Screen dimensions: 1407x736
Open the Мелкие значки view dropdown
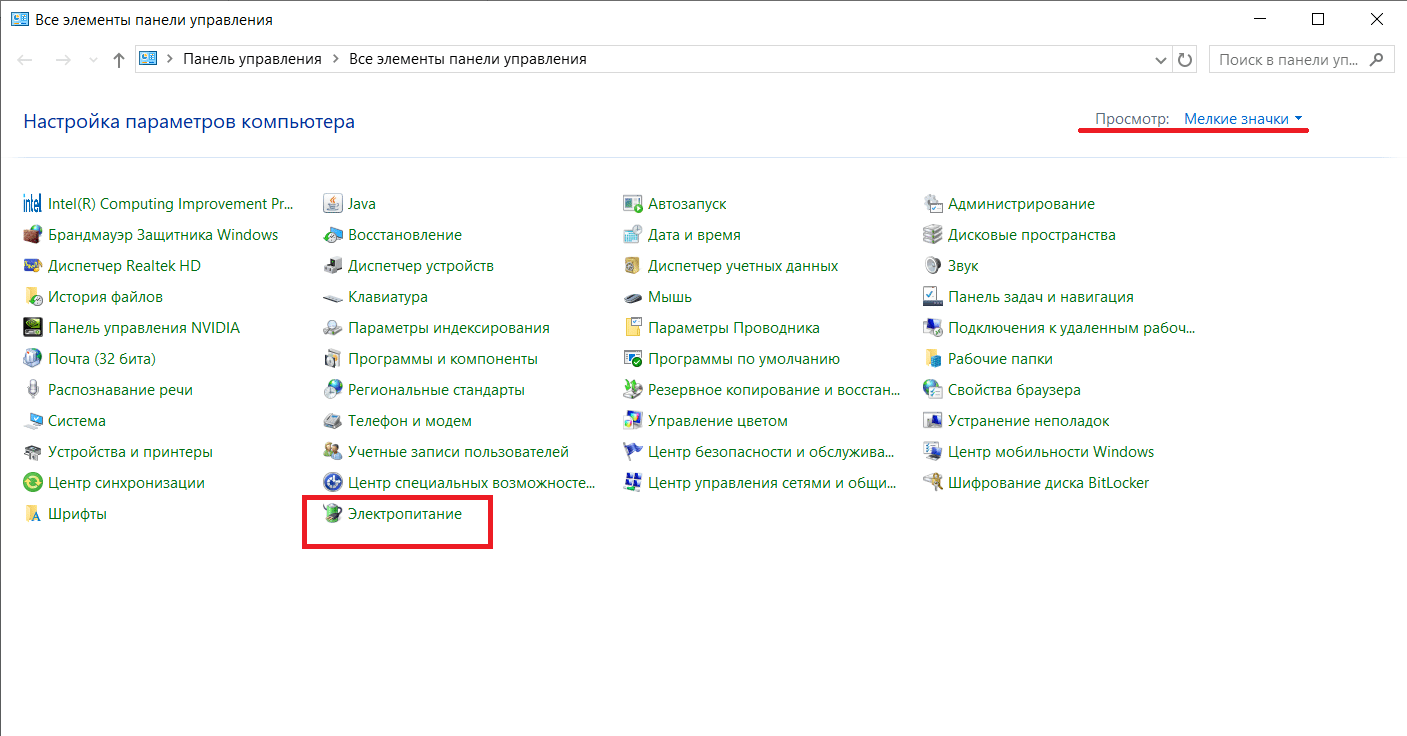click(x=1236, y=118)
